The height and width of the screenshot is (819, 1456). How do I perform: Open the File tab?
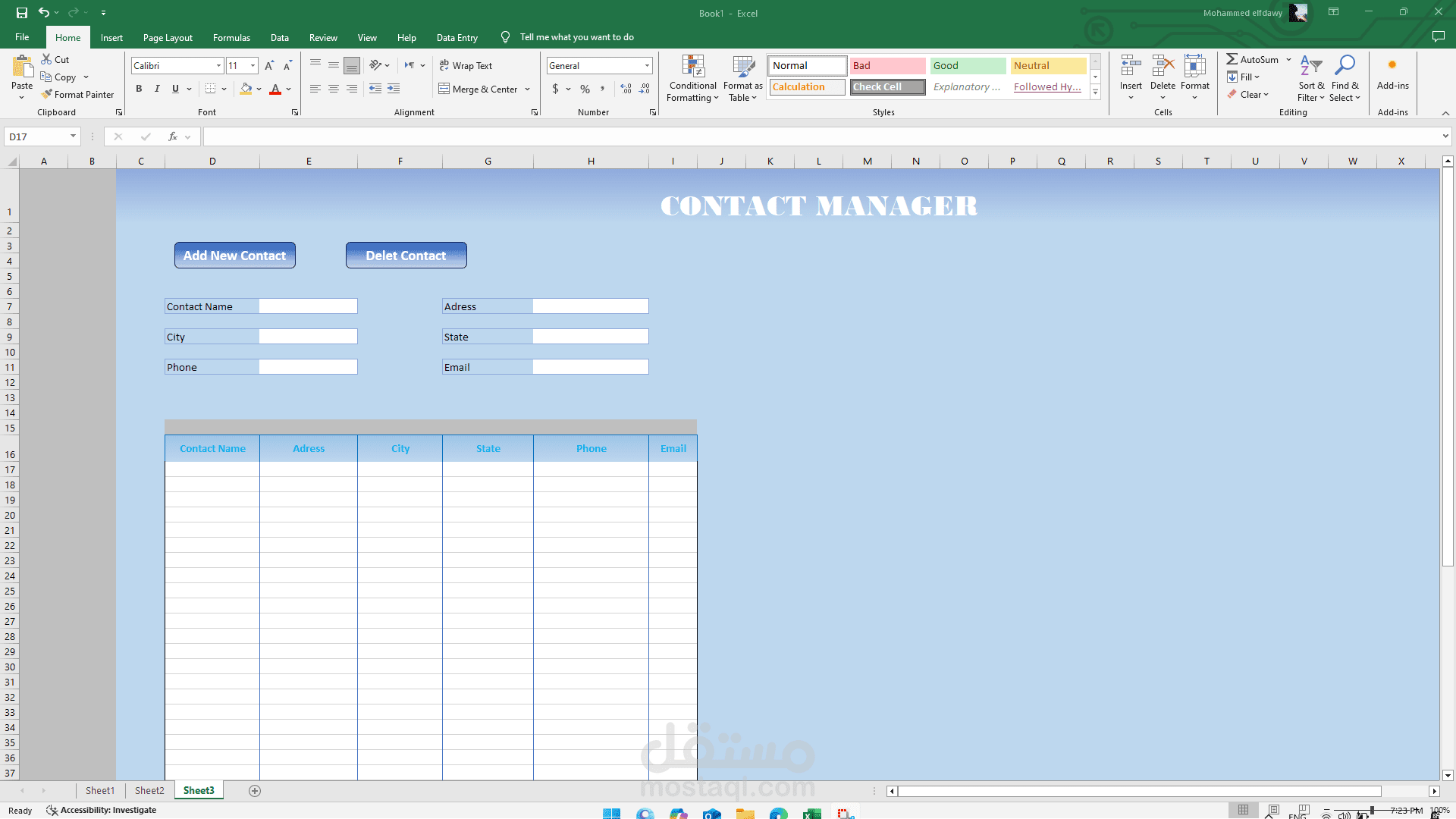[x=22, y=37]
